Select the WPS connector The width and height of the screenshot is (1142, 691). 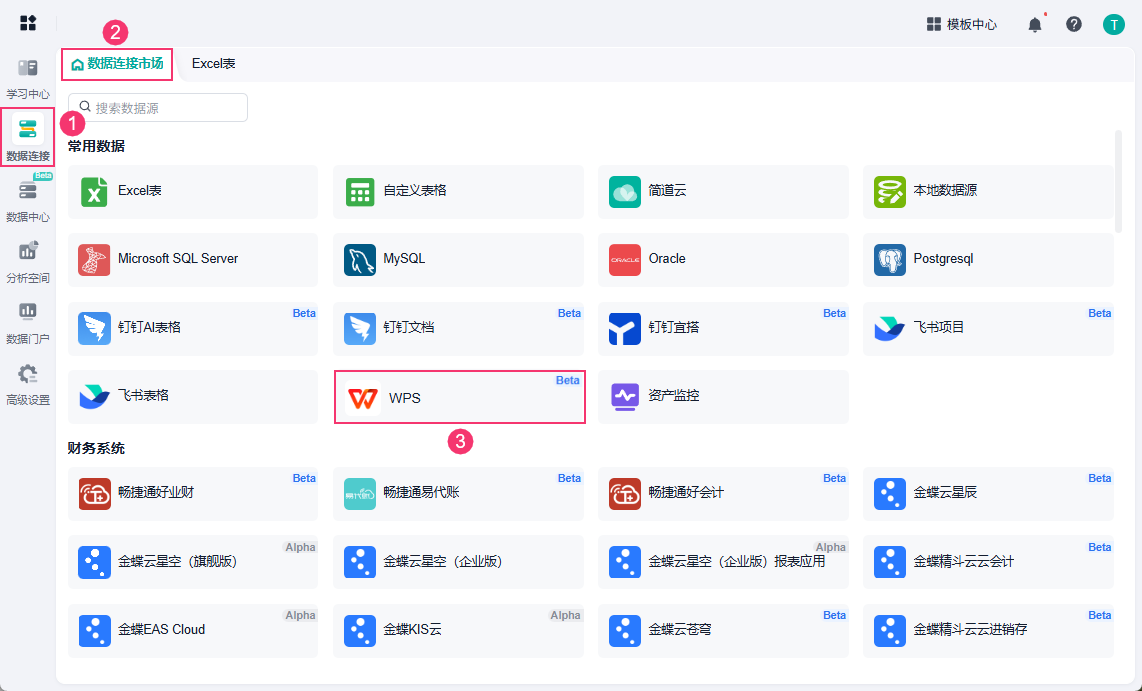[460, 397]
